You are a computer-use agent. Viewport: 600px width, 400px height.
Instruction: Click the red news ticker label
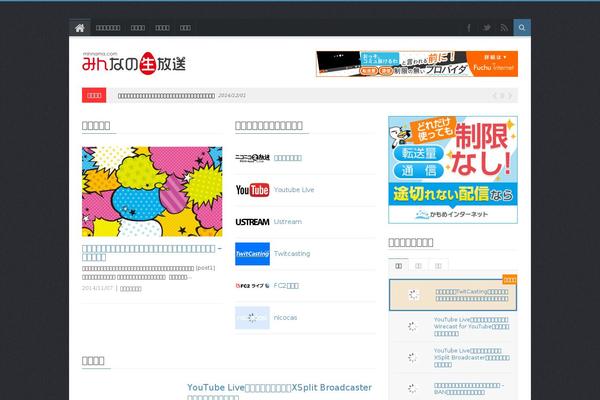click(94, 95)
